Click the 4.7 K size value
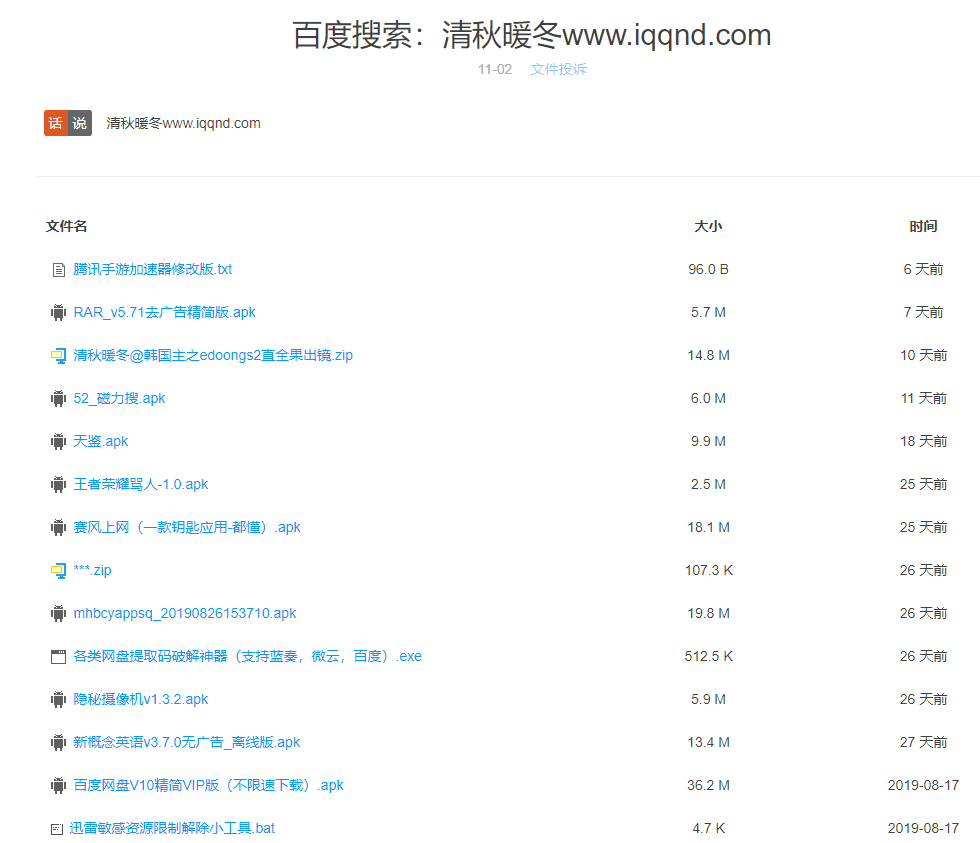The width and height of the screenshot is (980, 843). (x=708, y=829)
